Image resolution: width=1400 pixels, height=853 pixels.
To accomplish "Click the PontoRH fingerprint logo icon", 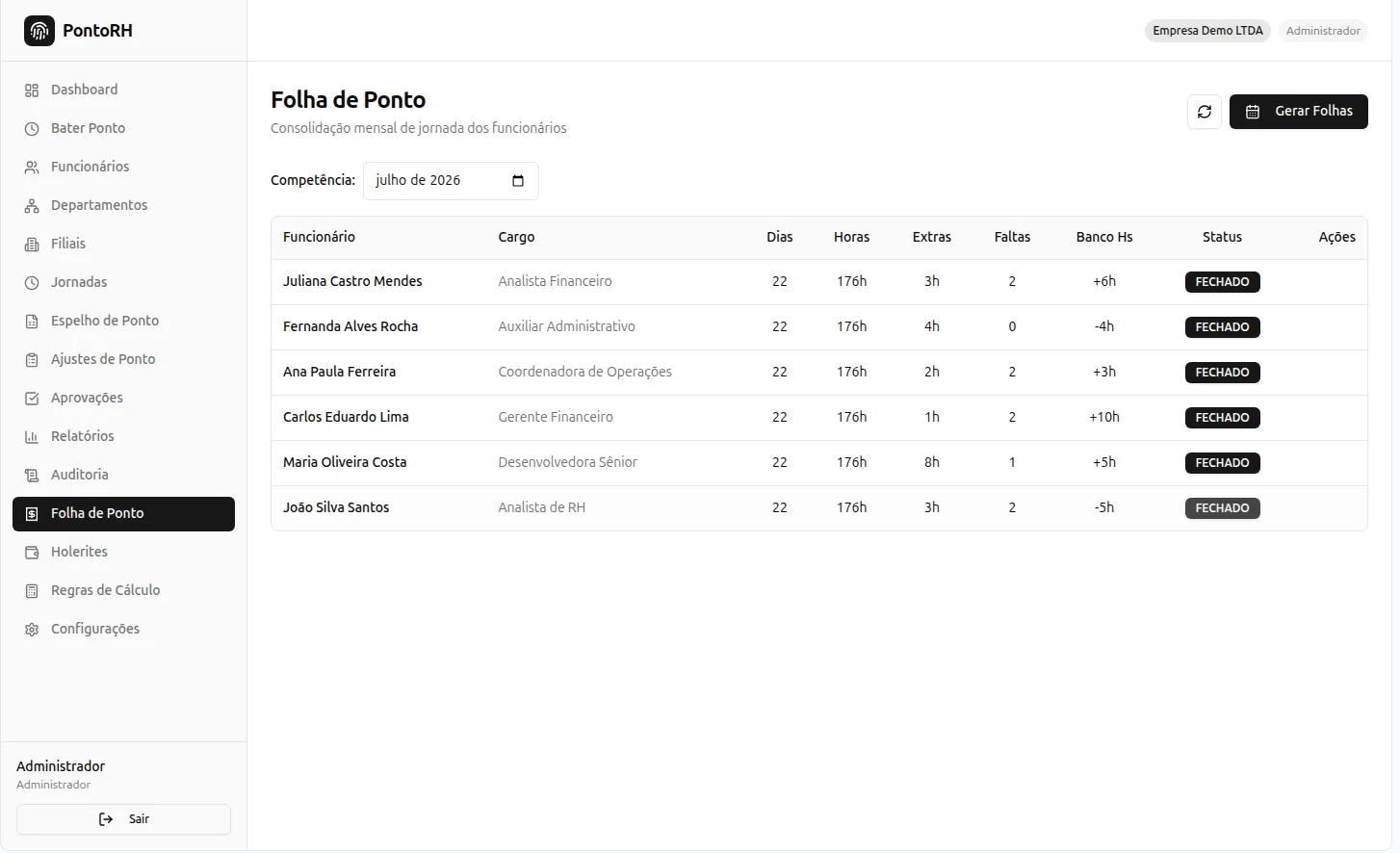I will click(39, 31).
